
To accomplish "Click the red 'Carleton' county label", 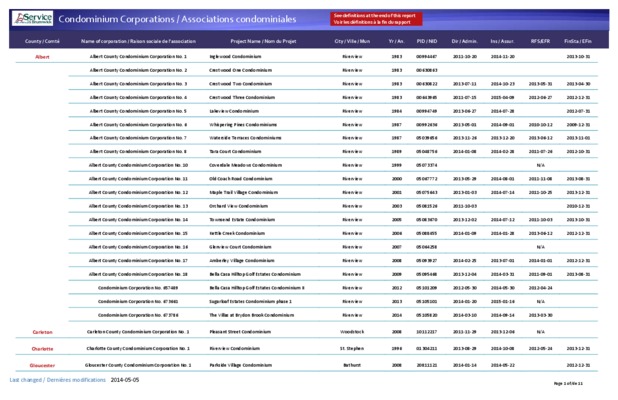I will point(42,332).
